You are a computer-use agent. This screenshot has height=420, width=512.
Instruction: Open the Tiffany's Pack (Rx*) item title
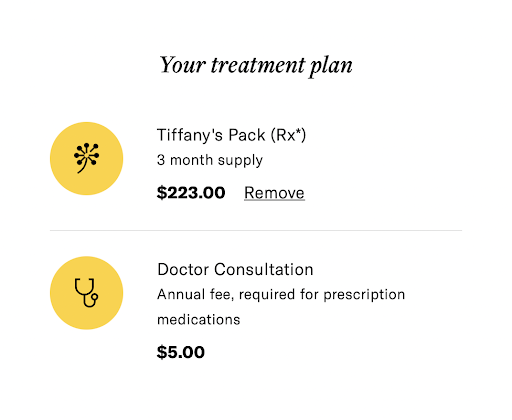231,135
